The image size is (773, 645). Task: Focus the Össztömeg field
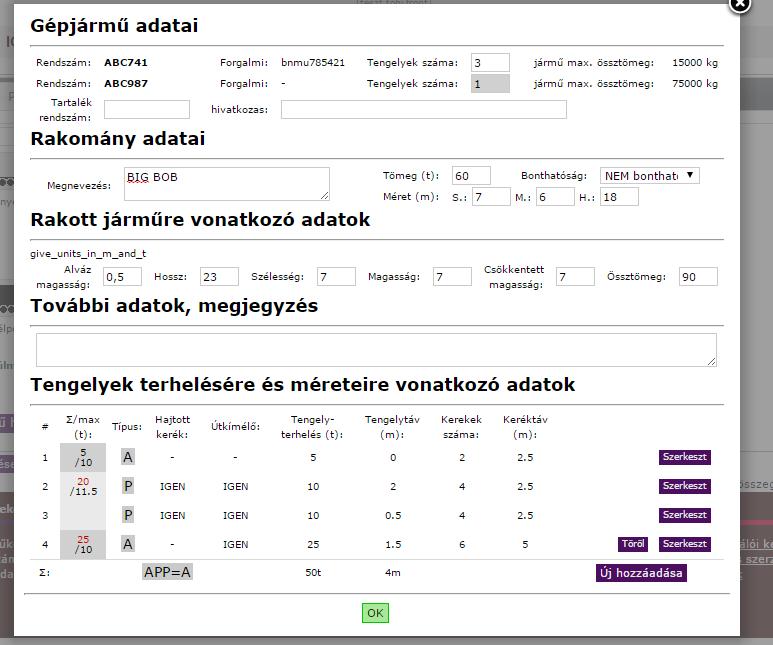(698, 277)
